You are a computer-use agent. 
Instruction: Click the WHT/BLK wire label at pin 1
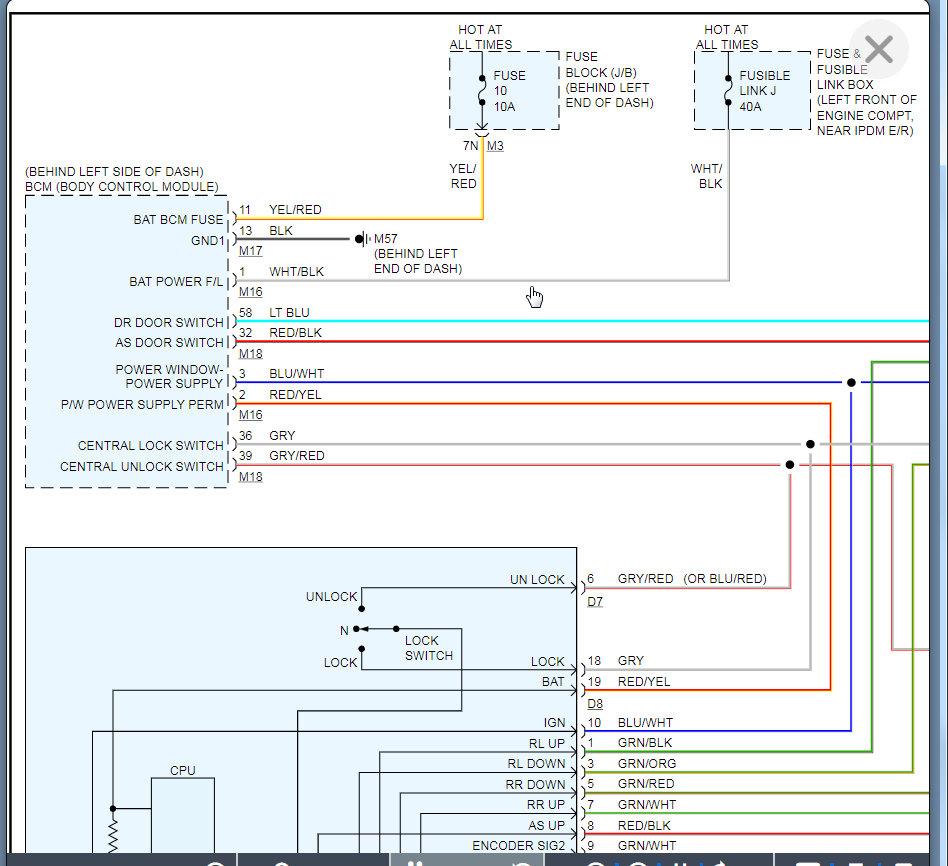(296, 272)
